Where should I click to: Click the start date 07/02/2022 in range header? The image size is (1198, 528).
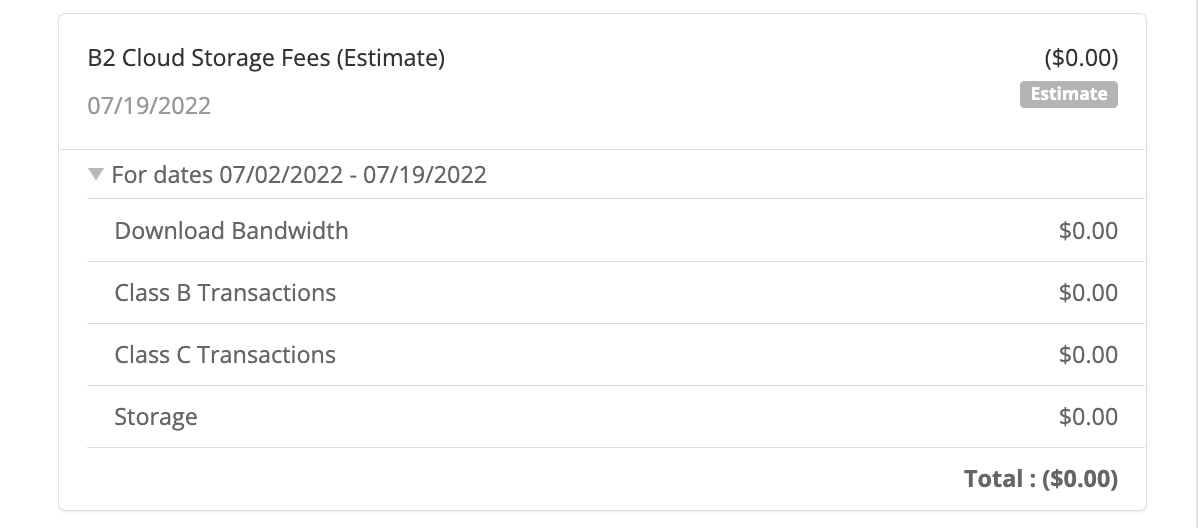[x=281, y=175]
